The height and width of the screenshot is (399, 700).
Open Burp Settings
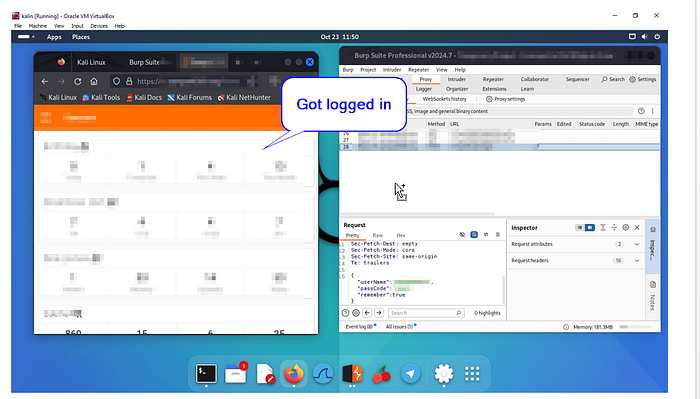tap(643, 79)
